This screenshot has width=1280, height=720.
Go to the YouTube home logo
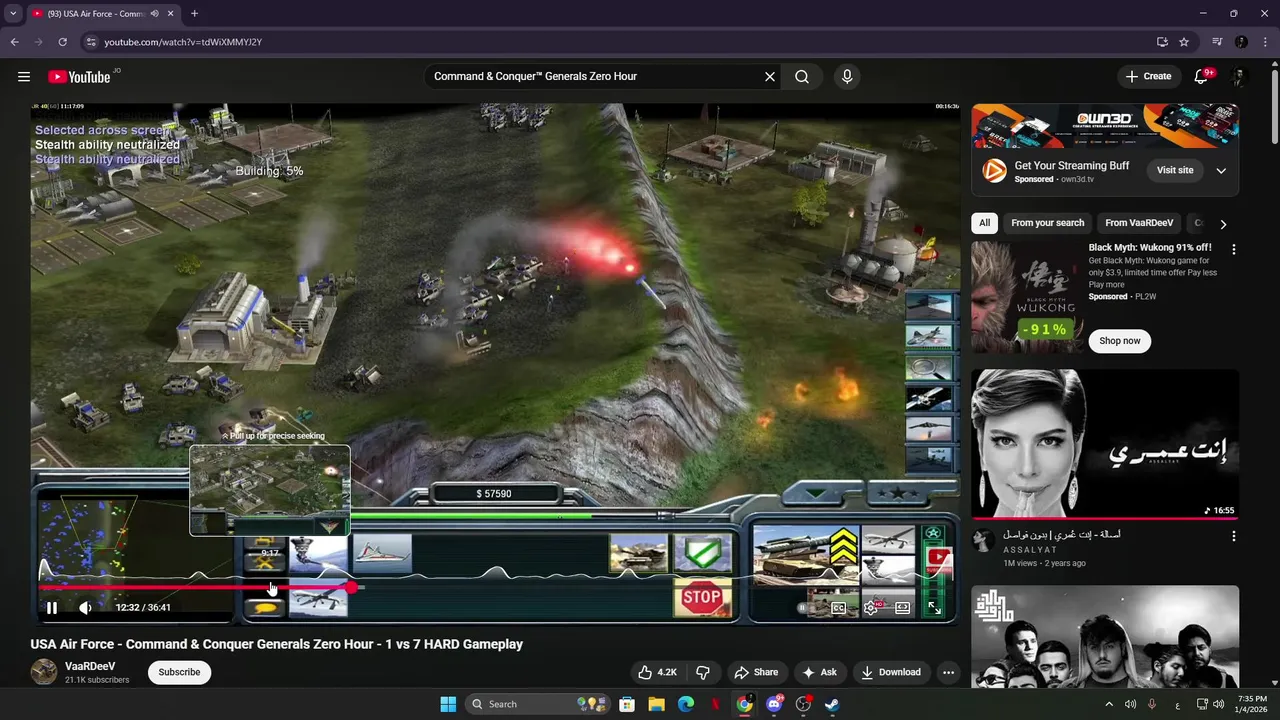pyautogui.click(x=79, y=77)
